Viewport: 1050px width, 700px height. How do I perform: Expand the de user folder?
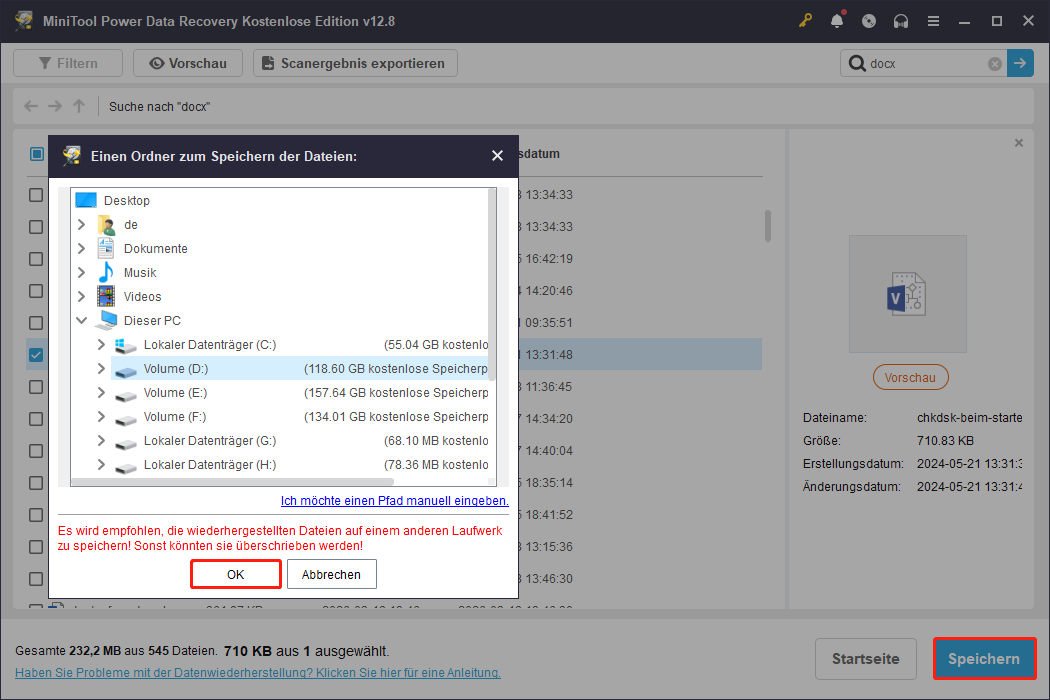pyautogui.click(x=82, y=224)
